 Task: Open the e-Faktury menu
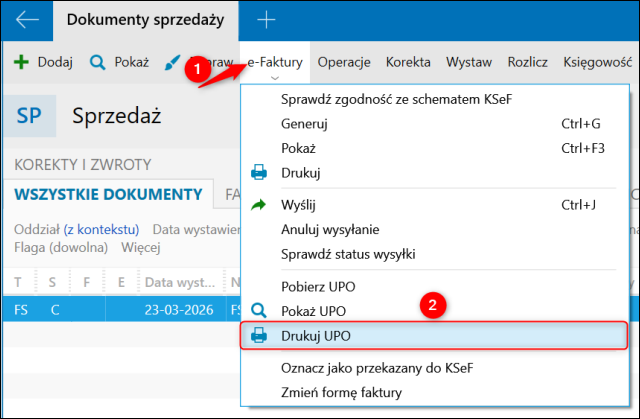275,62
